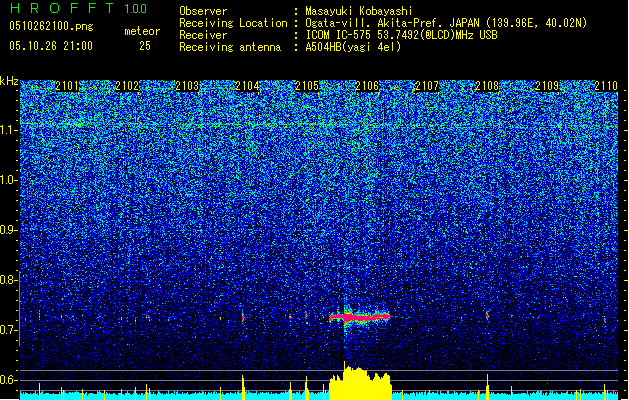The image size is (629, 400).
Task: Click the short red echo near 2108
Action: pyautogui.click(x=487, y=316)
